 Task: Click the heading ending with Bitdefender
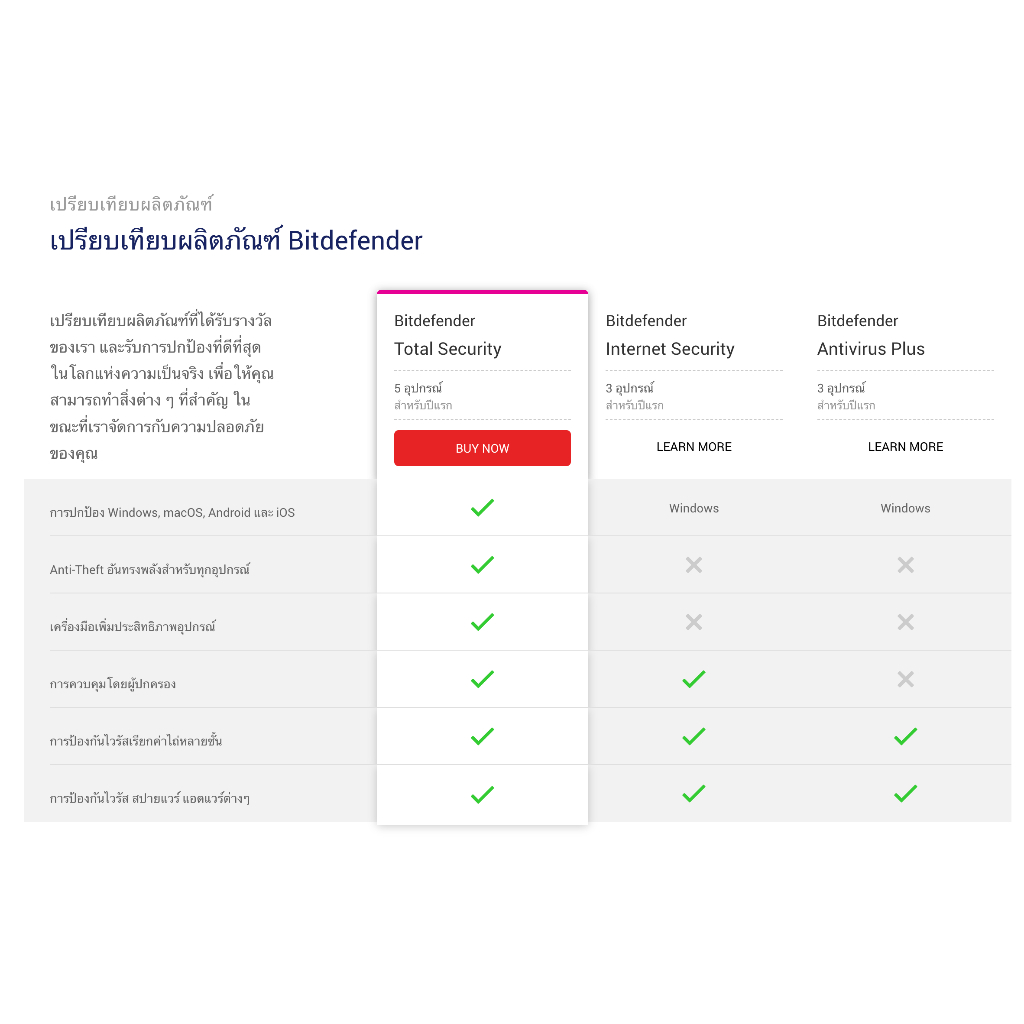point(236,241)
